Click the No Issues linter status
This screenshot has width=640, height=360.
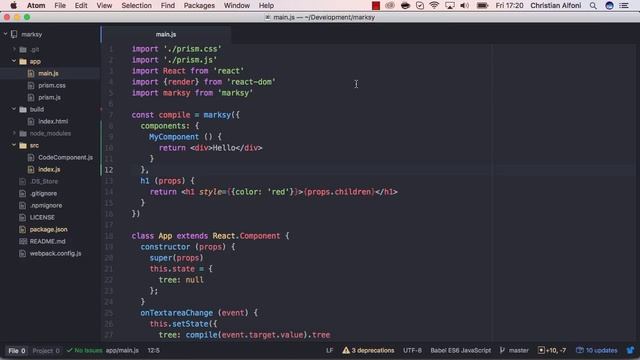(x=84, y=350)
